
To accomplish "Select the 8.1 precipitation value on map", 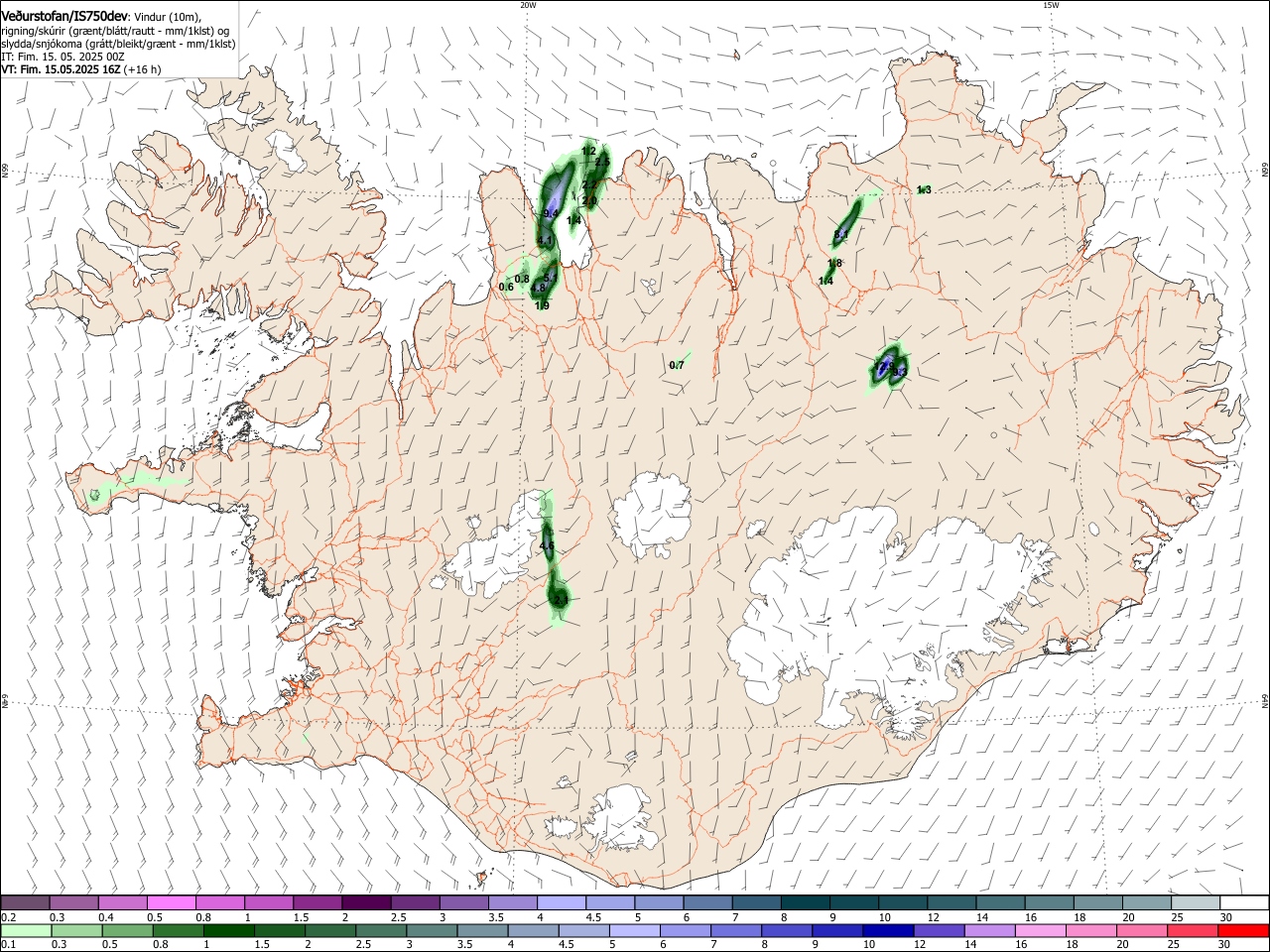I will tap(841, 235).
